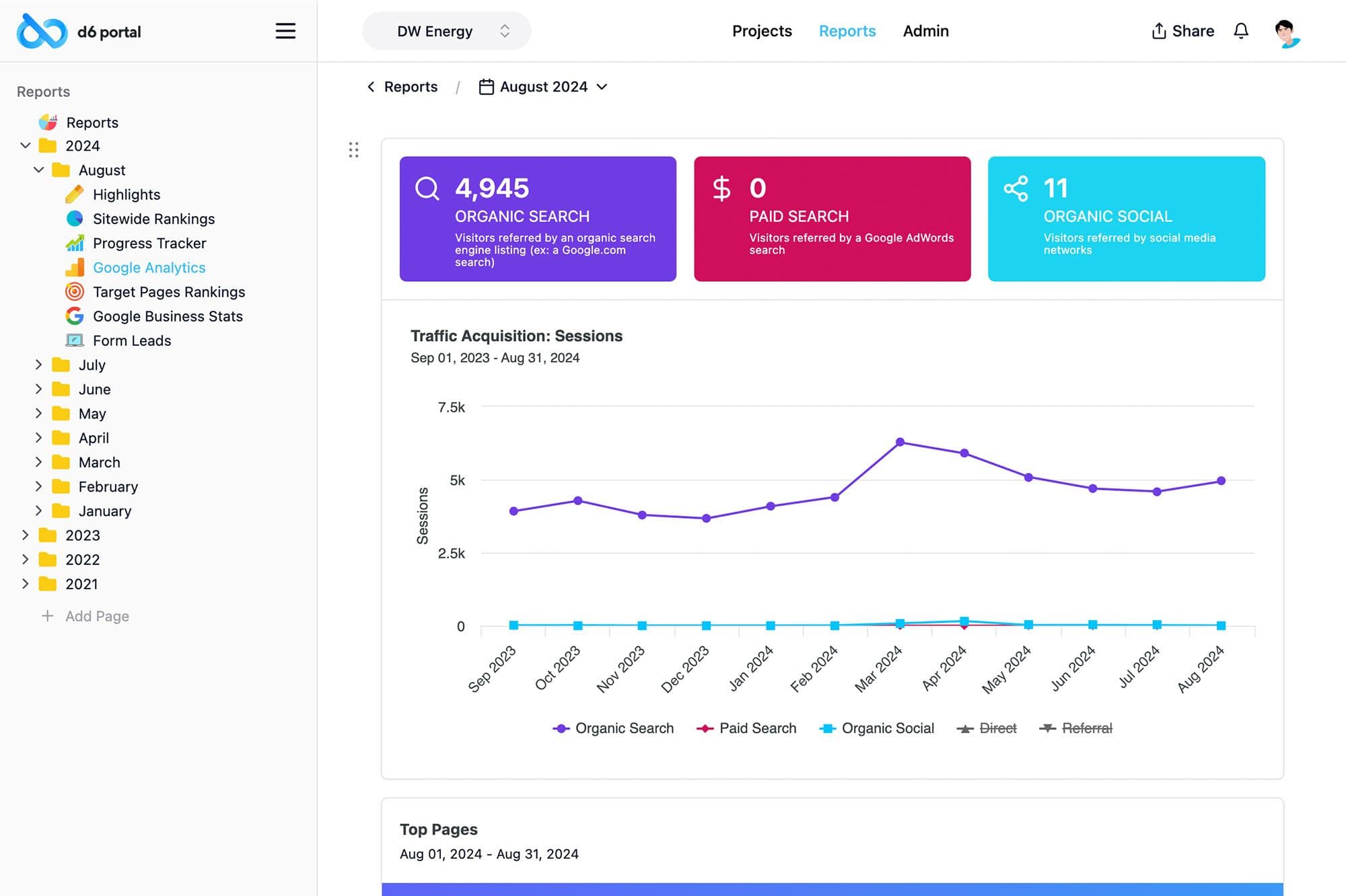Click the Share upload icon
This screenshot has height=896, width=1346.
[1158, 31]
